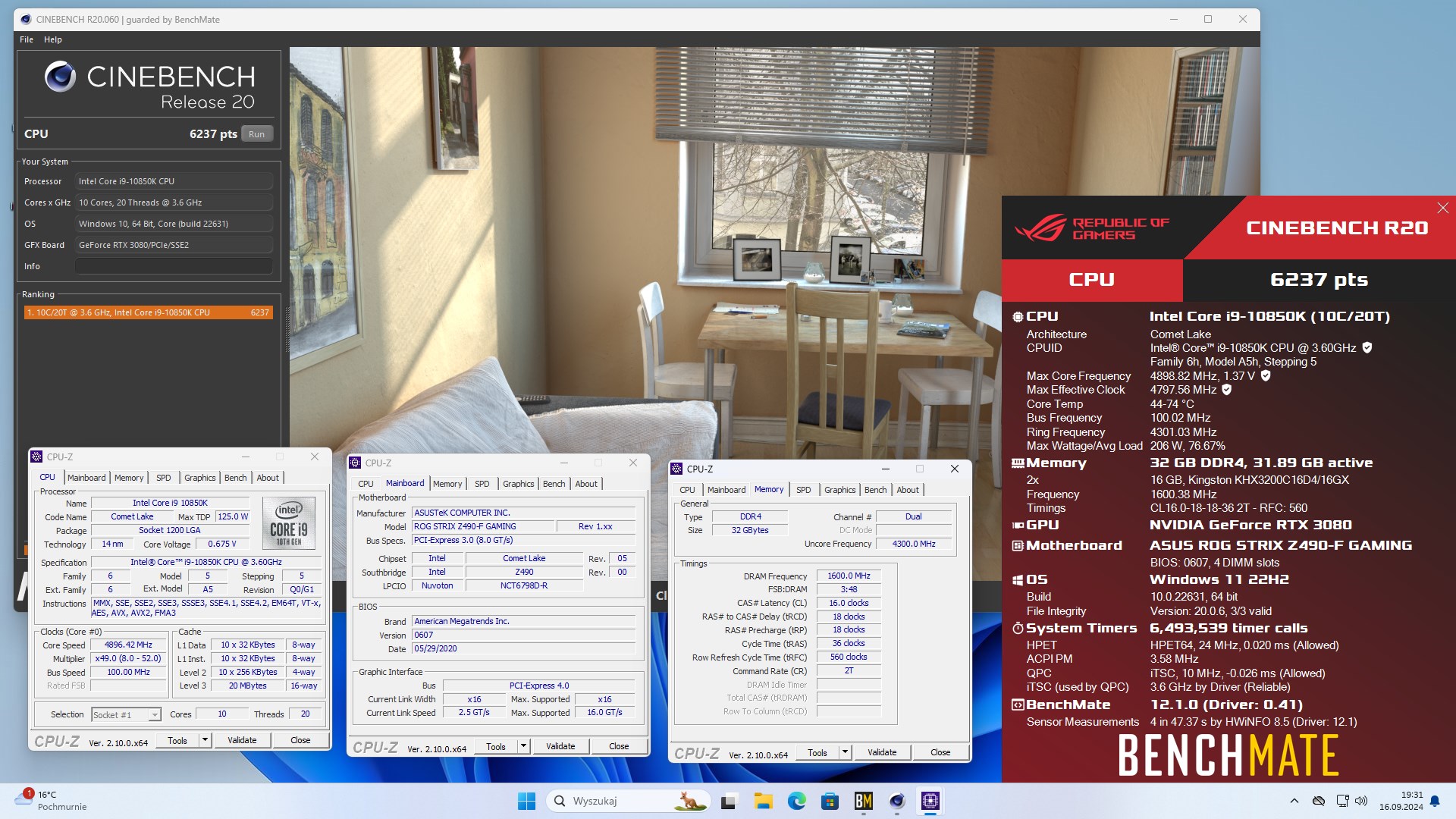The width and height of the screenshot is (1456, 819).
Task: Click the Motherboard section icon in BenchMate panel
Action: (1018, 545)
